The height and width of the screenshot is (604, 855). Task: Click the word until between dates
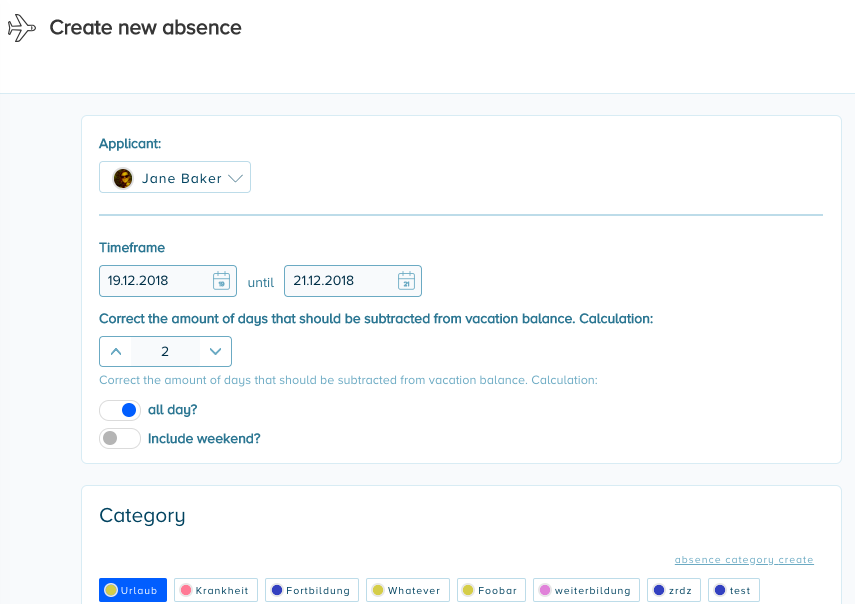[261, 282]
